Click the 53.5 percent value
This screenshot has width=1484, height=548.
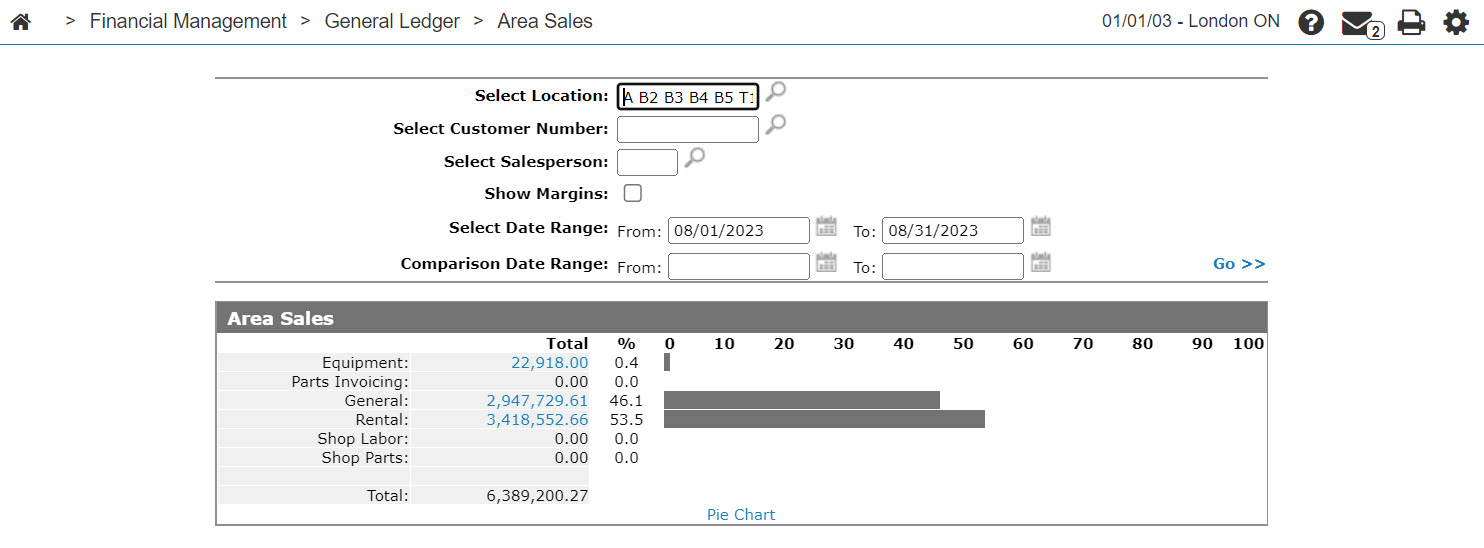pos(626,419)
